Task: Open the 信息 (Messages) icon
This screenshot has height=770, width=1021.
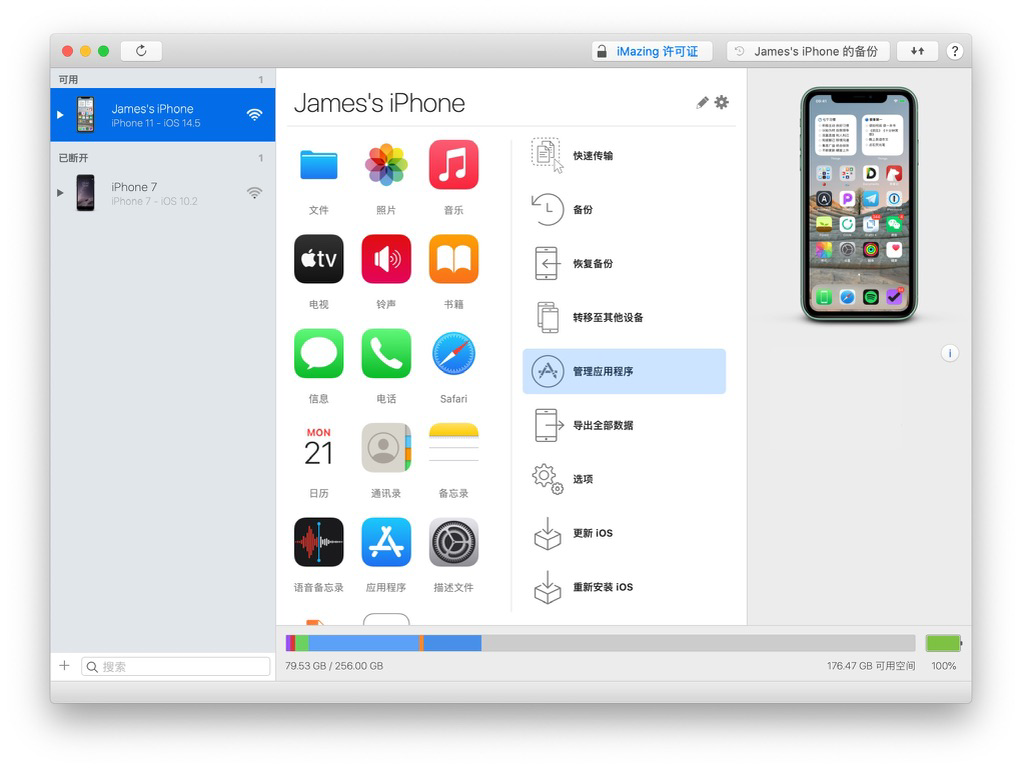Action: (318, 353)
